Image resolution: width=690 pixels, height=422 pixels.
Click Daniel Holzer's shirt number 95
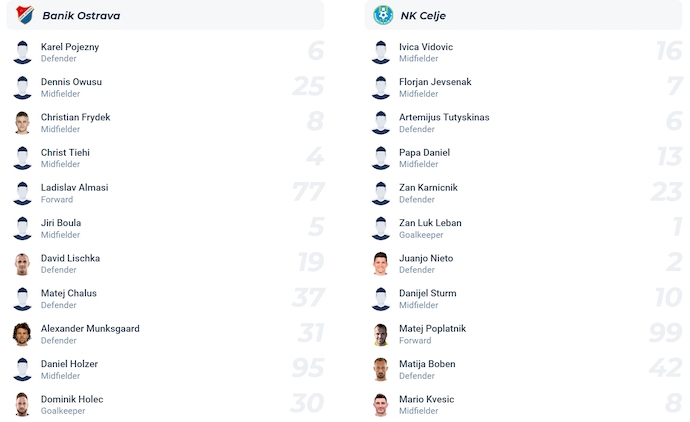pos(308,369)
